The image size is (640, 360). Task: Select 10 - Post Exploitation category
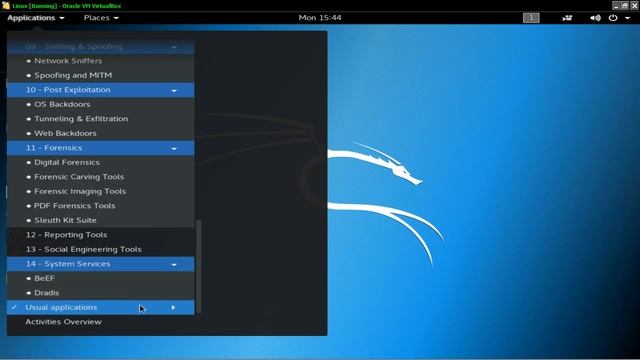(100, 90)
